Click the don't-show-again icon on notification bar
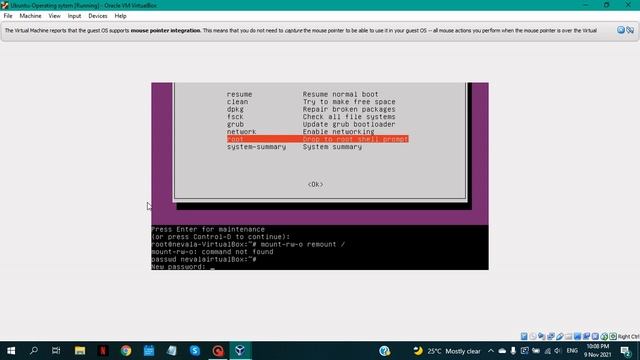Viewport: 640px width, 360px height. click(x=630, y=30)
